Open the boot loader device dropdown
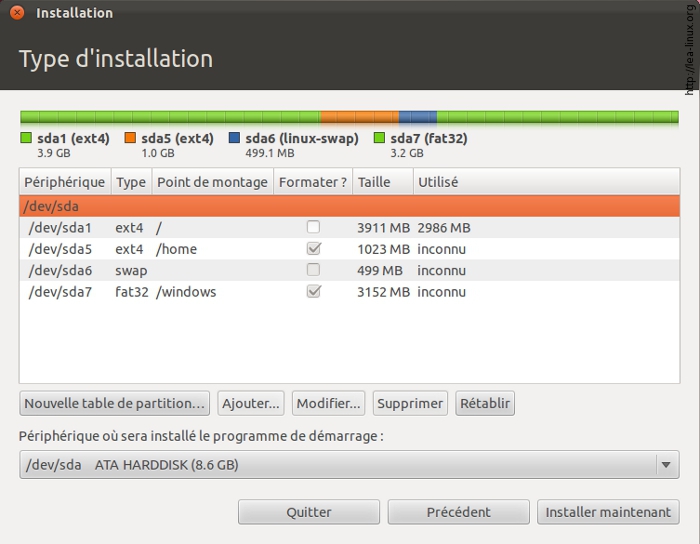Viewport: 700px width, 544px height. pos(340,465)
